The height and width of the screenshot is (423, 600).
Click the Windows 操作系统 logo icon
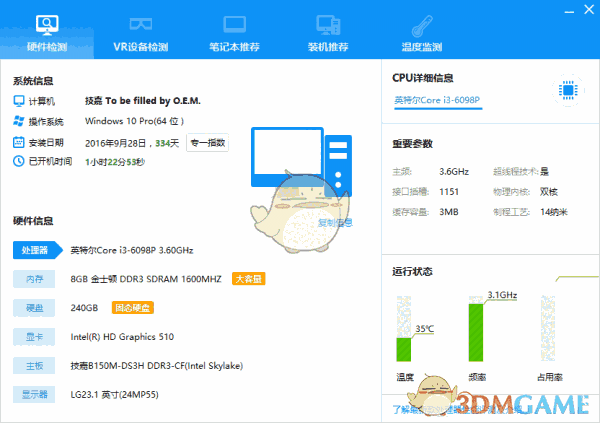pyautogui.click(x=19, y=121)
